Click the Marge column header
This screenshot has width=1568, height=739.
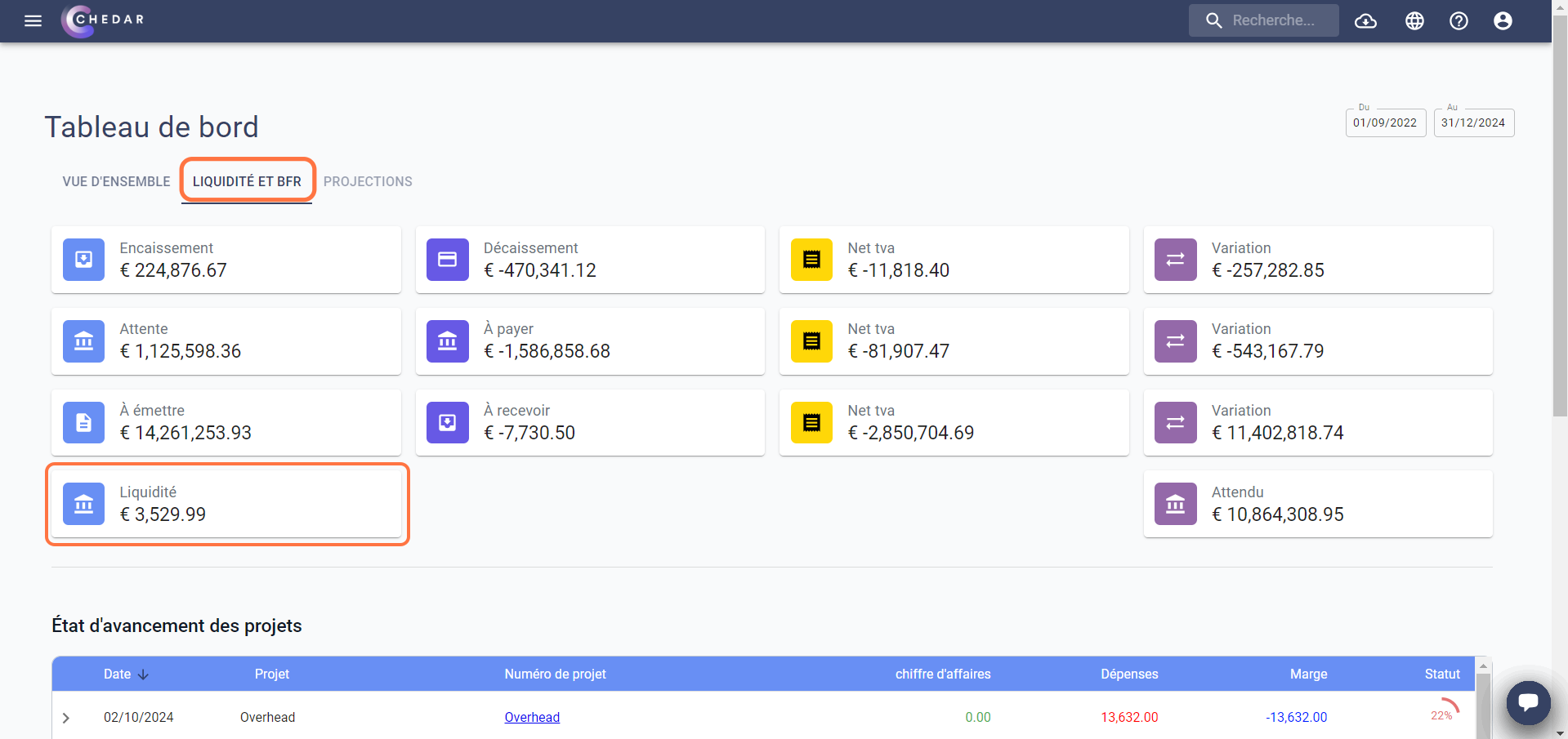1308,674
